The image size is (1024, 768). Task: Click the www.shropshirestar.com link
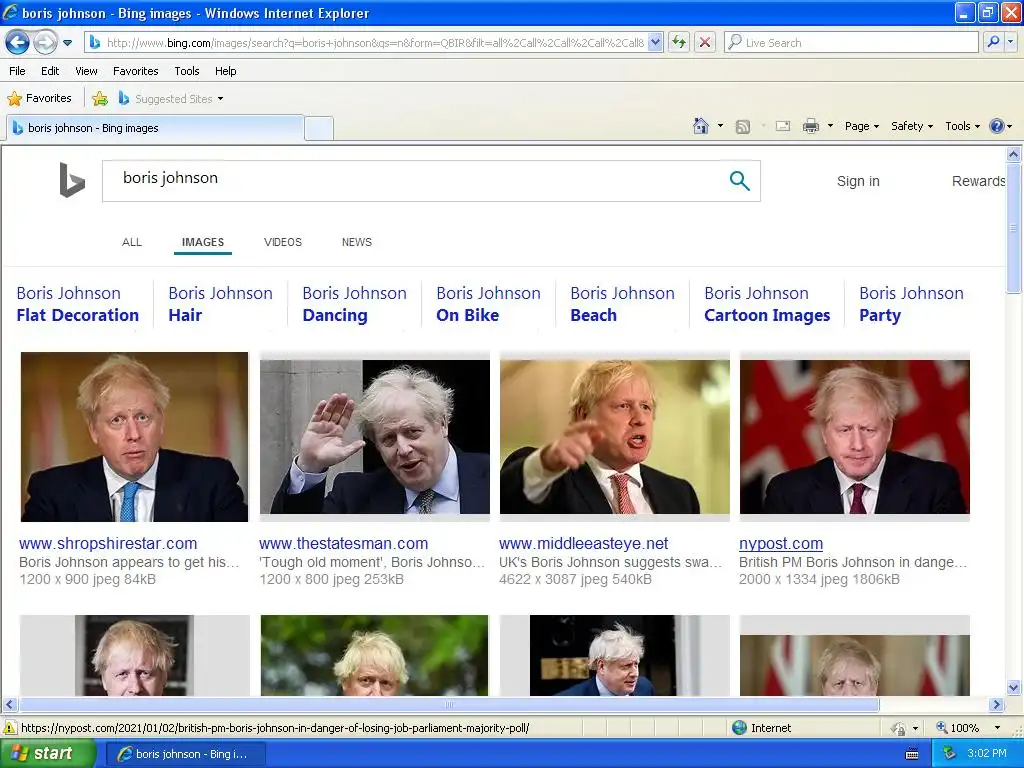coord(108,543)
